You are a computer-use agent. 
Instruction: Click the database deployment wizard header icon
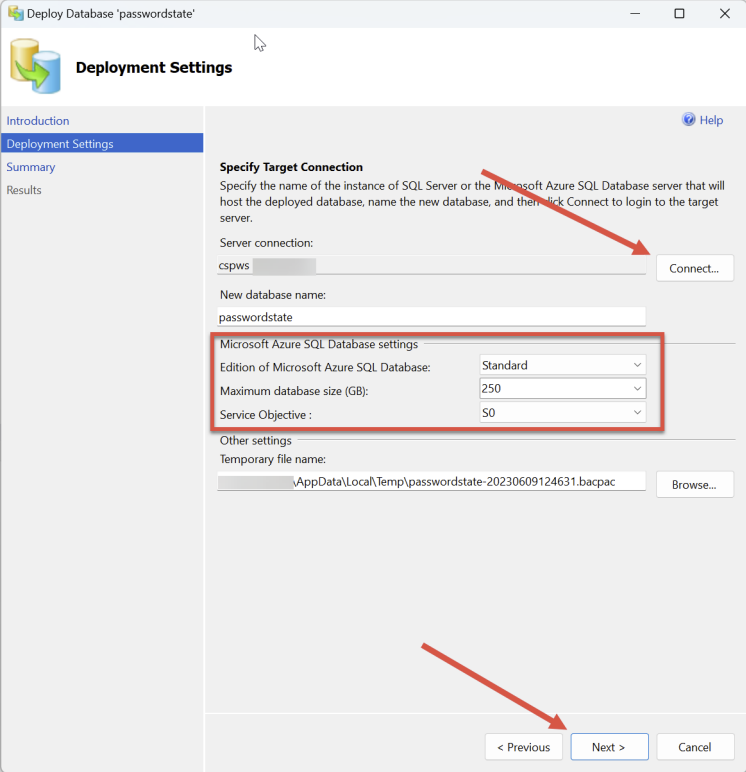(x=35, y=66)
